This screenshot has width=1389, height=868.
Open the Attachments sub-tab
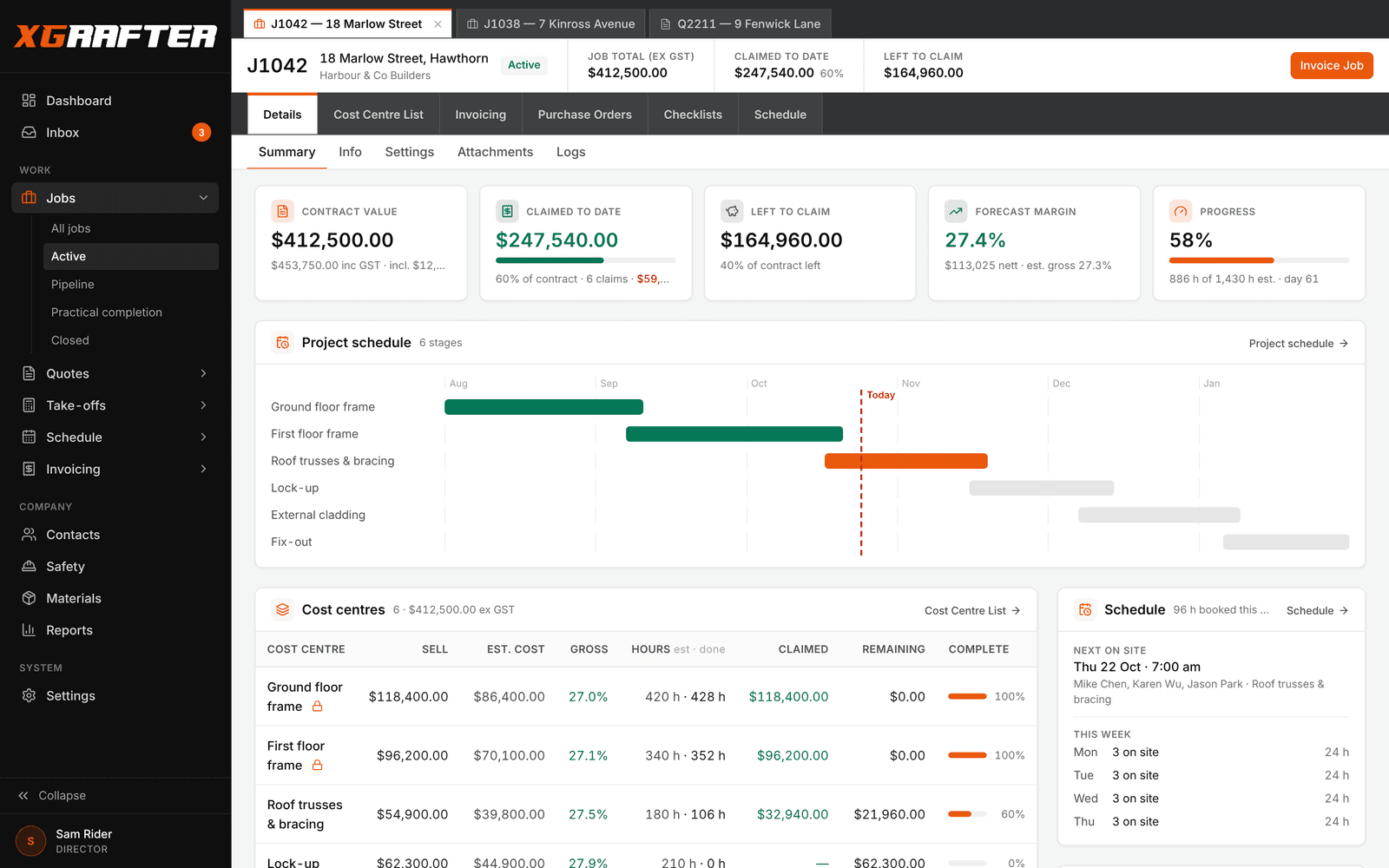point(495,152)
